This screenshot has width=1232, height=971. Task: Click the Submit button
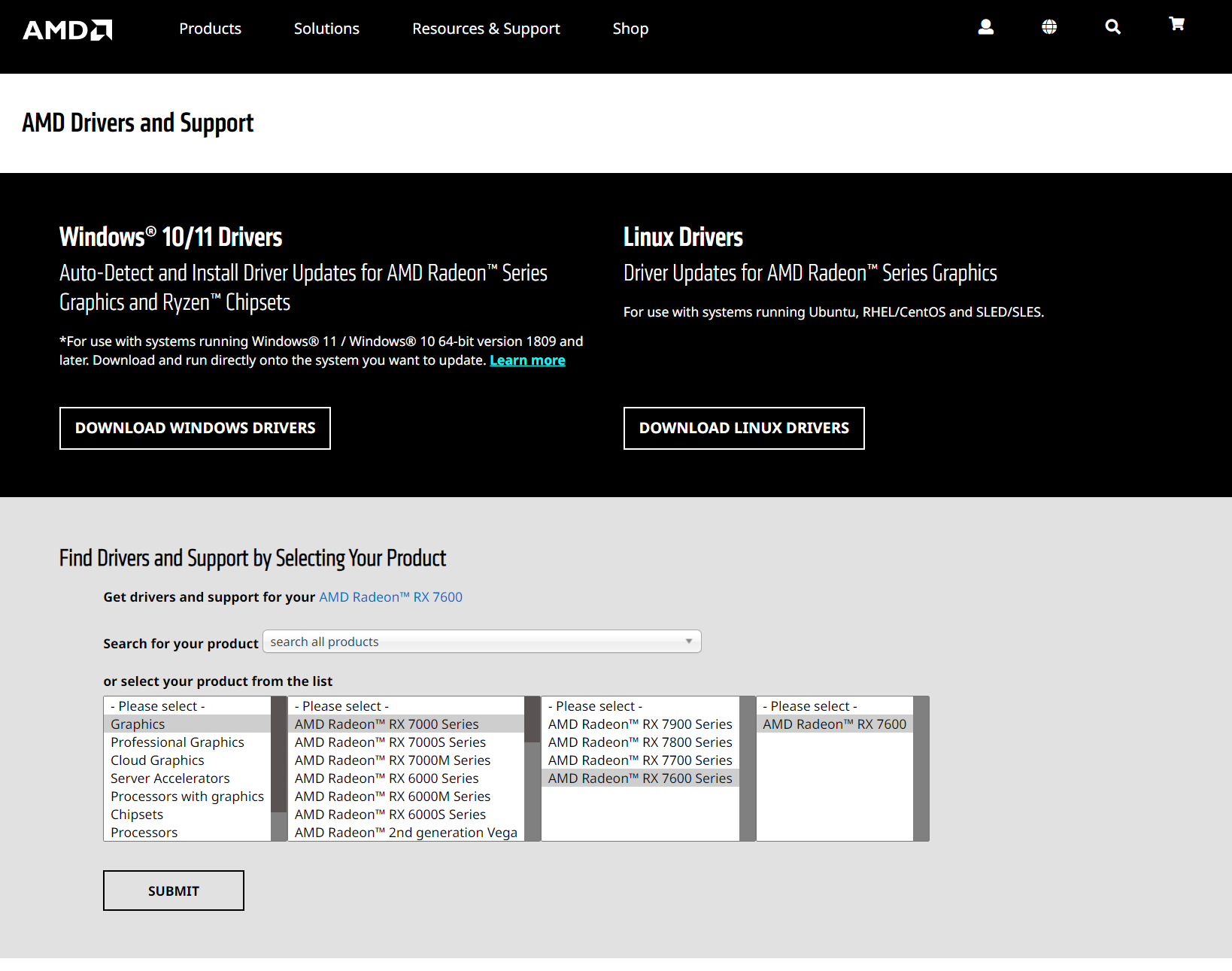coord(173,891)
